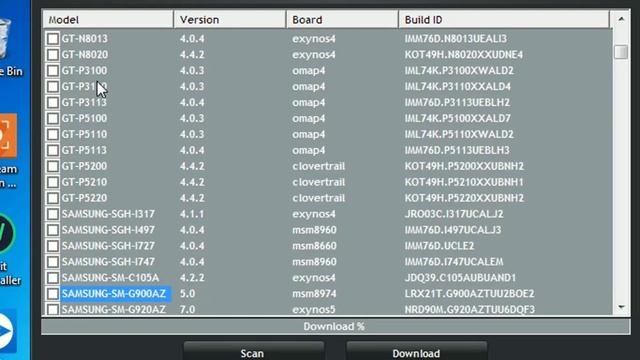The width and height of the screenshot is (640, 360).
Task: Tick the GT-P5113 checkbox
Action: (x=53, y=150)
